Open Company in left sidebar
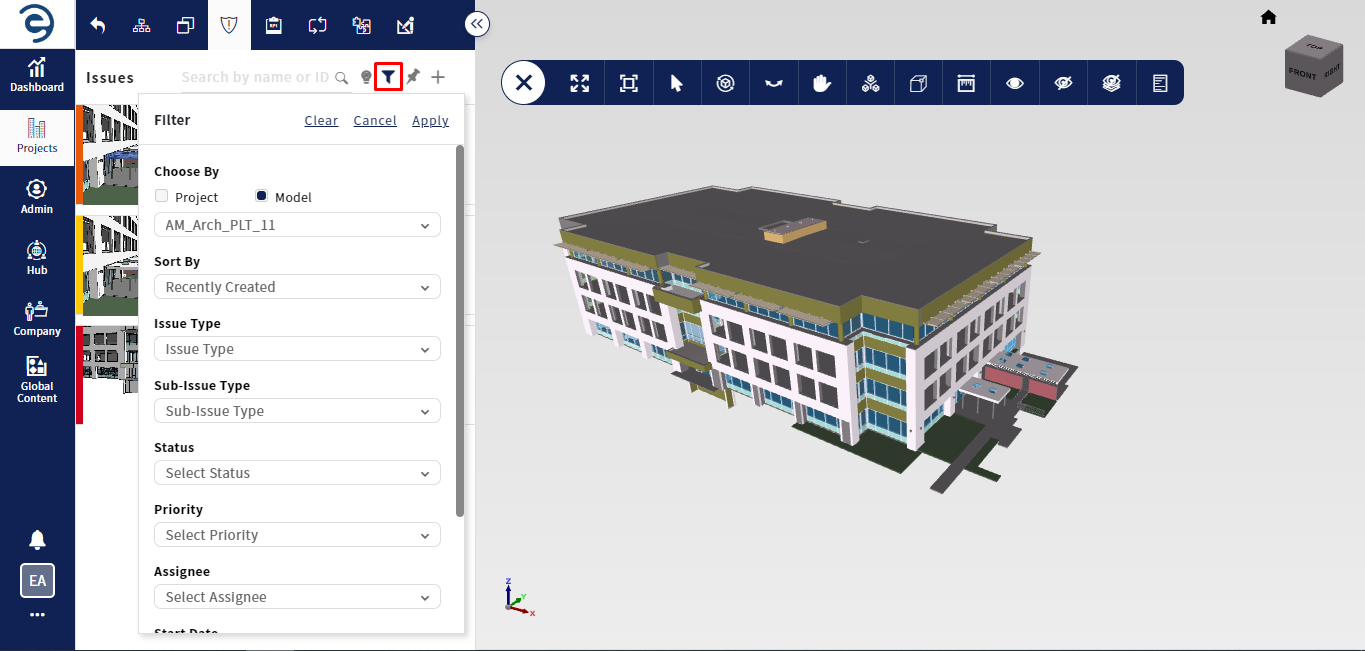The height and width of the screenshot is (651, 1365). coord(37,319)
